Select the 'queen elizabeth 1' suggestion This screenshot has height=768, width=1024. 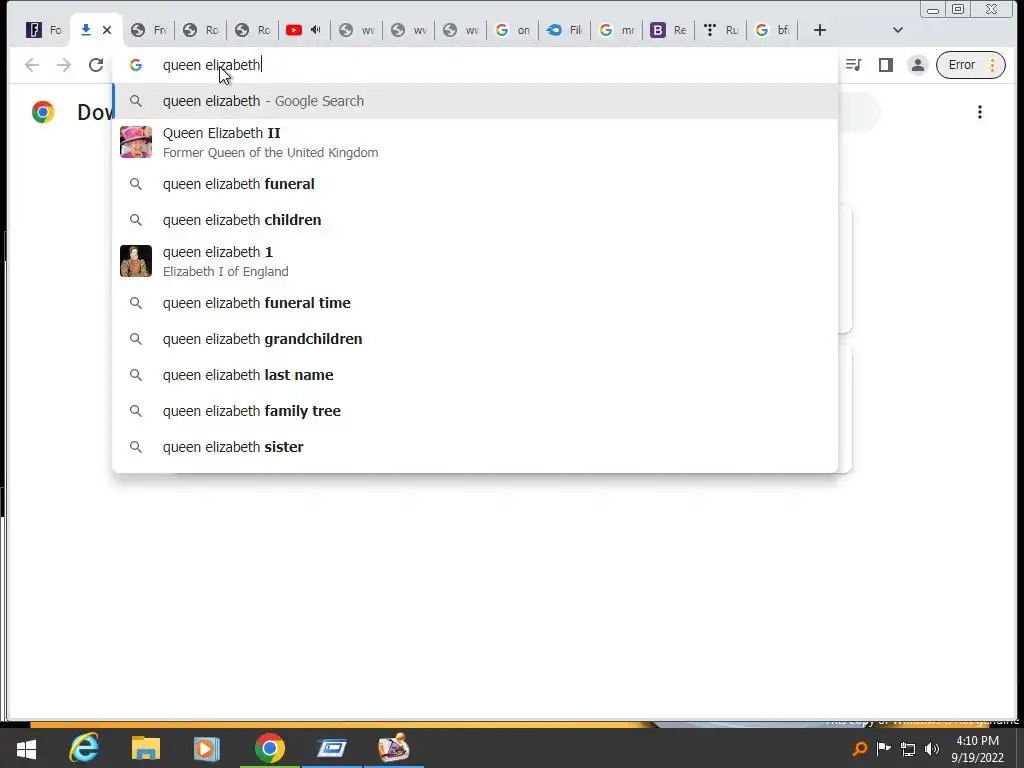pyautogui.click(x=475, y=261)
